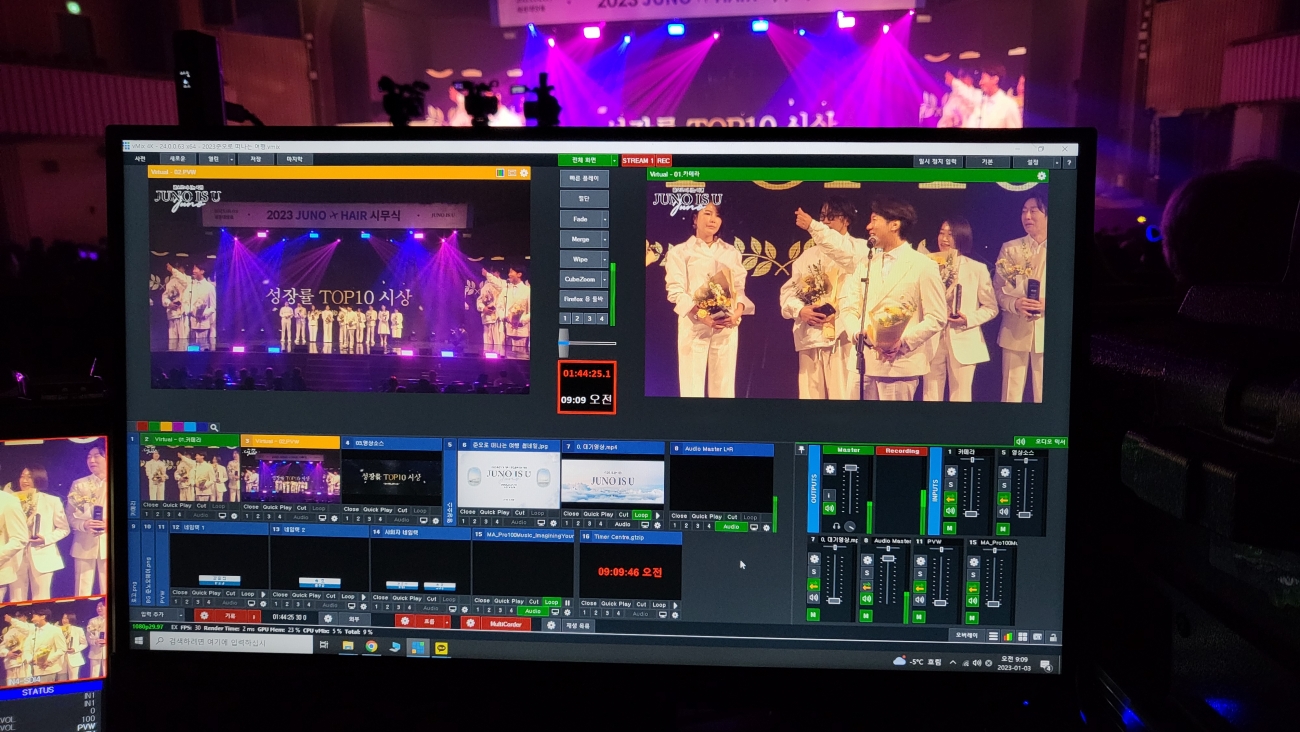Image resolution: width=1300 pixels, height=732 pixels.
Task: Expand Wipe transition dropdown arrow
Action: tap(605, 260)
